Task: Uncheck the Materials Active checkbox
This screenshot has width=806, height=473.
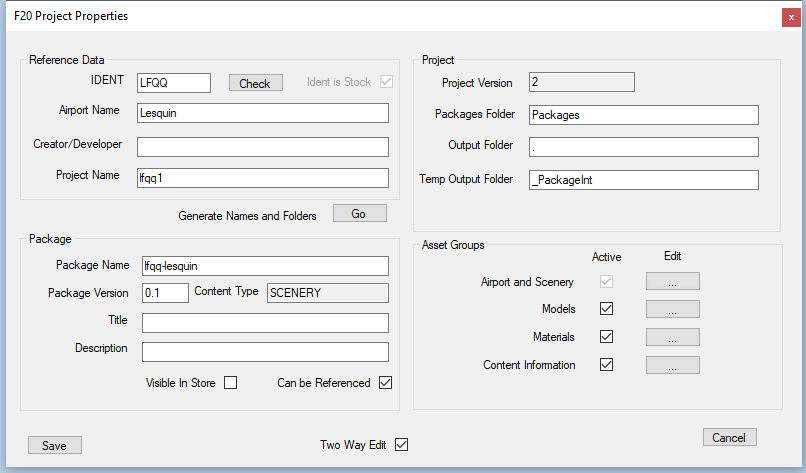Action: 606,337
